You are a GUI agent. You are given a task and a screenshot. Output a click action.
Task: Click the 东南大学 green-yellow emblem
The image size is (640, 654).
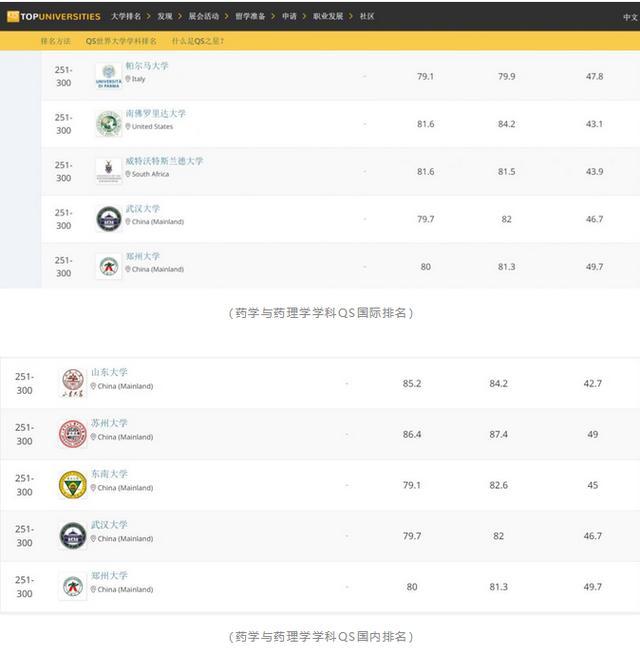coord(73,485)
